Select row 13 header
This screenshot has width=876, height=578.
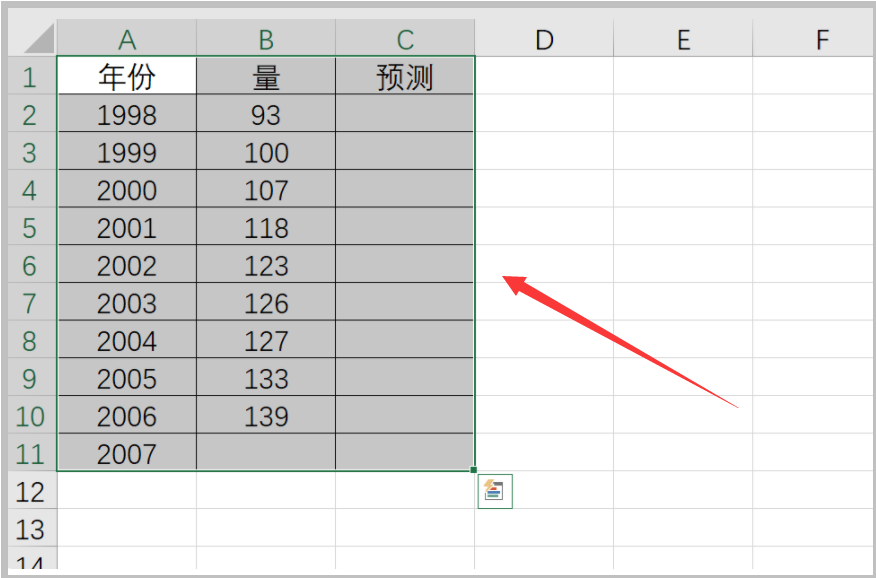[32, 528]
